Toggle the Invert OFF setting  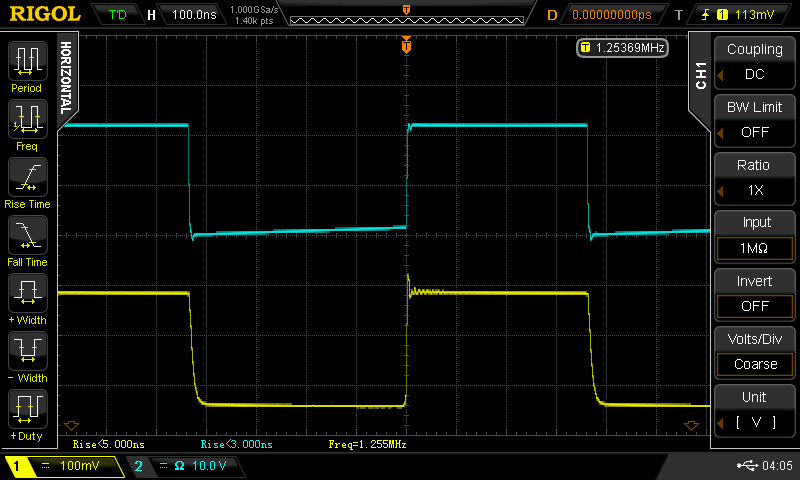[x=754, y=294]
